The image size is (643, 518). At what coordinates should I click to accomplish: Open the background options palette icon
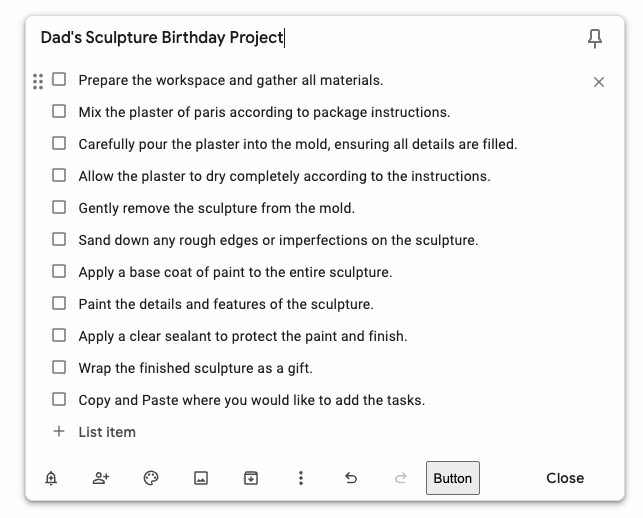pos(151,478)
